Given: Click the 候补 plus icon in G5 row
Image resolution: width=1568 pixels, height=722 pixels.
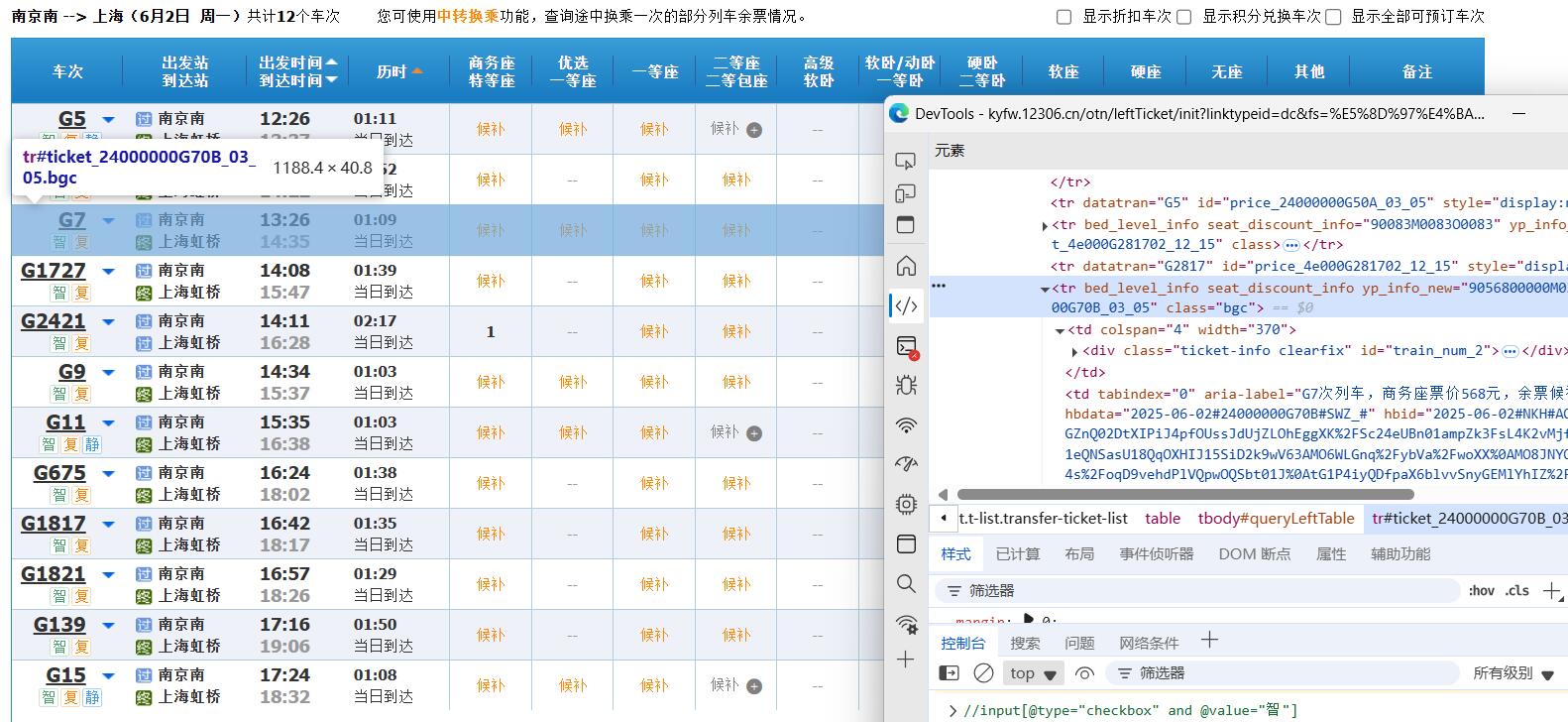Looking at the screenshot, I should click(754, 130).
